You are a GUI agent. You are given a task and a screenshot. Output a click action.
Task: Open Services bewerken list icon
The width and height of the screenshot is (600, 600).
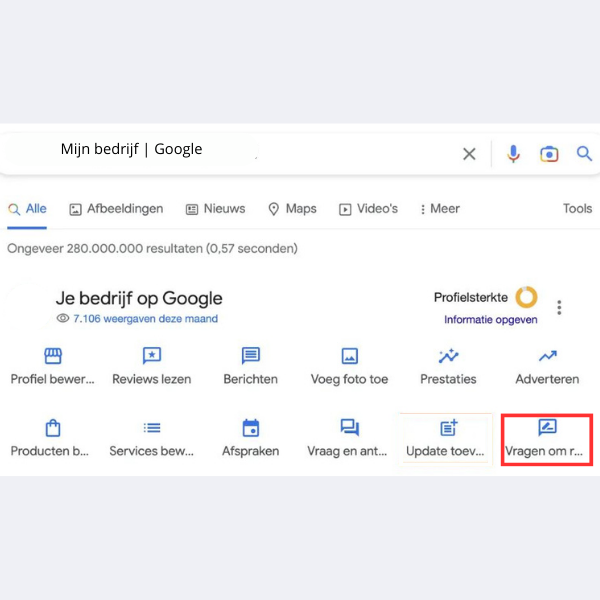pos(152,428)
